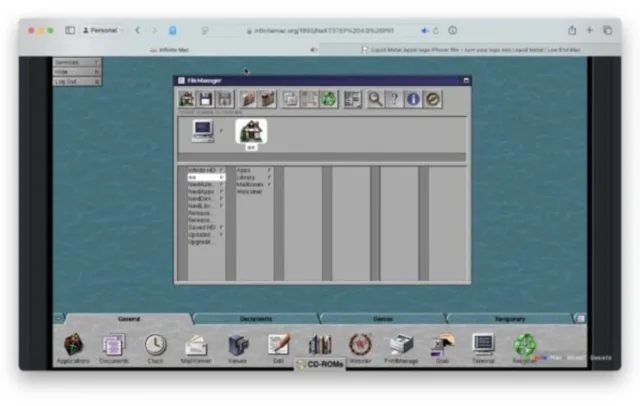The width and height of the screenshot is (640, 406).
Task: Switch to the Games dock tab
Action: [x=383, y=319]
